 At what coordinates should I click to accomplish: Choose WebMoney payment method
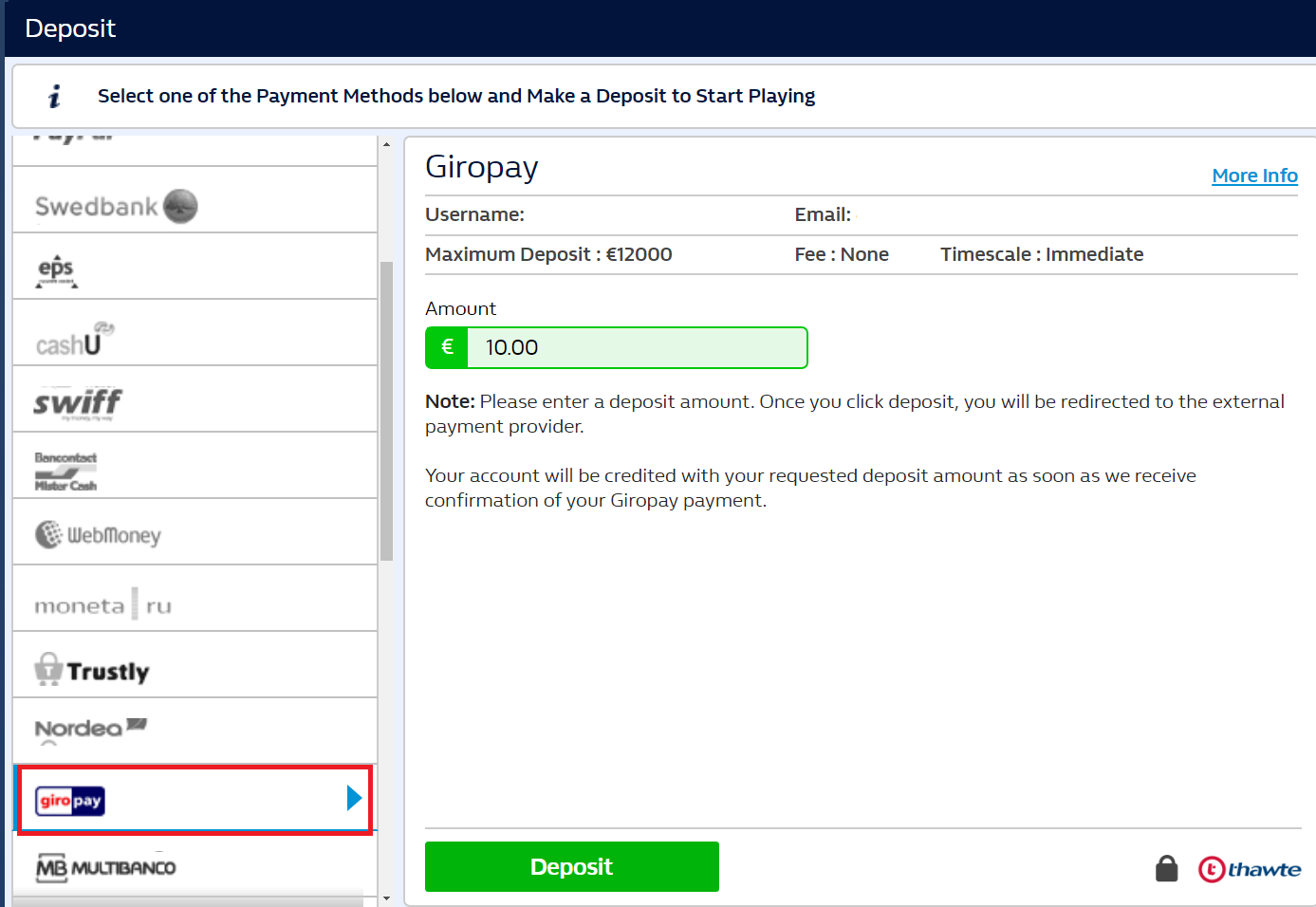[x=195, y=532]
